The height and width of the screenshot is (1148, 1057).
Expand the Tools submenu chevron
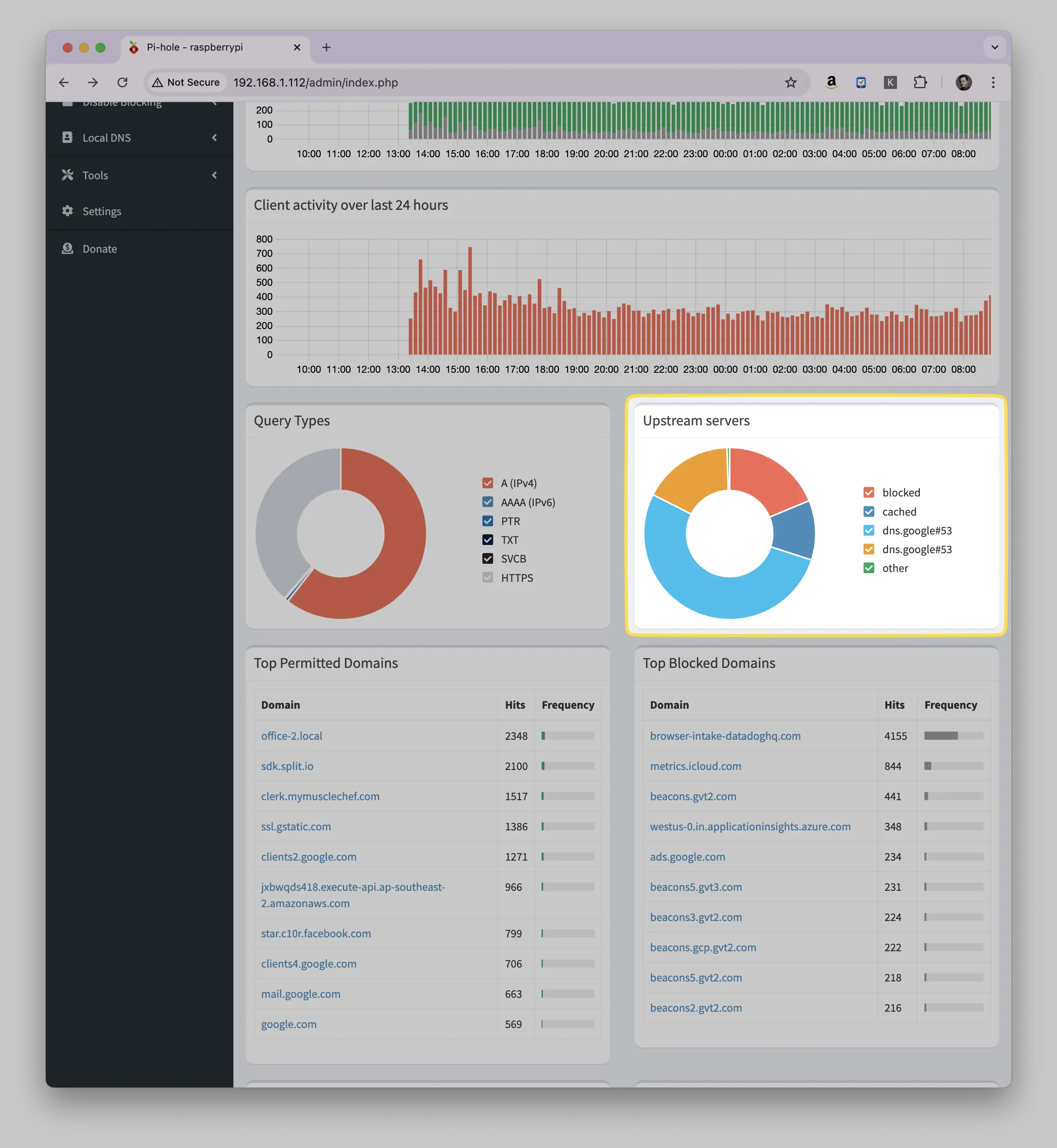click(x=215, y=175)
